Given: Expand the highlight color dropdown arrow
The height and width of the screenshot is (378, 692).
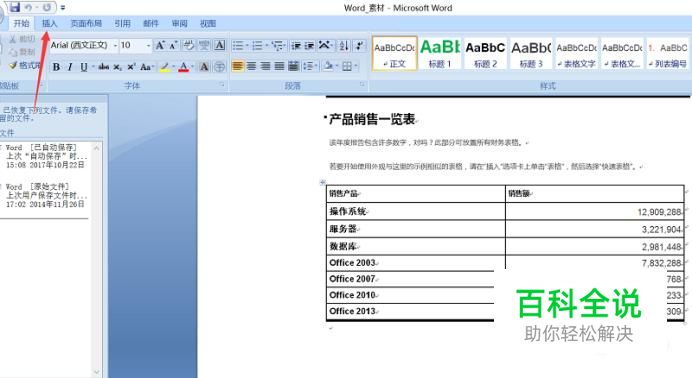Looking at the screenshot, I should click(x=174, y=67).
